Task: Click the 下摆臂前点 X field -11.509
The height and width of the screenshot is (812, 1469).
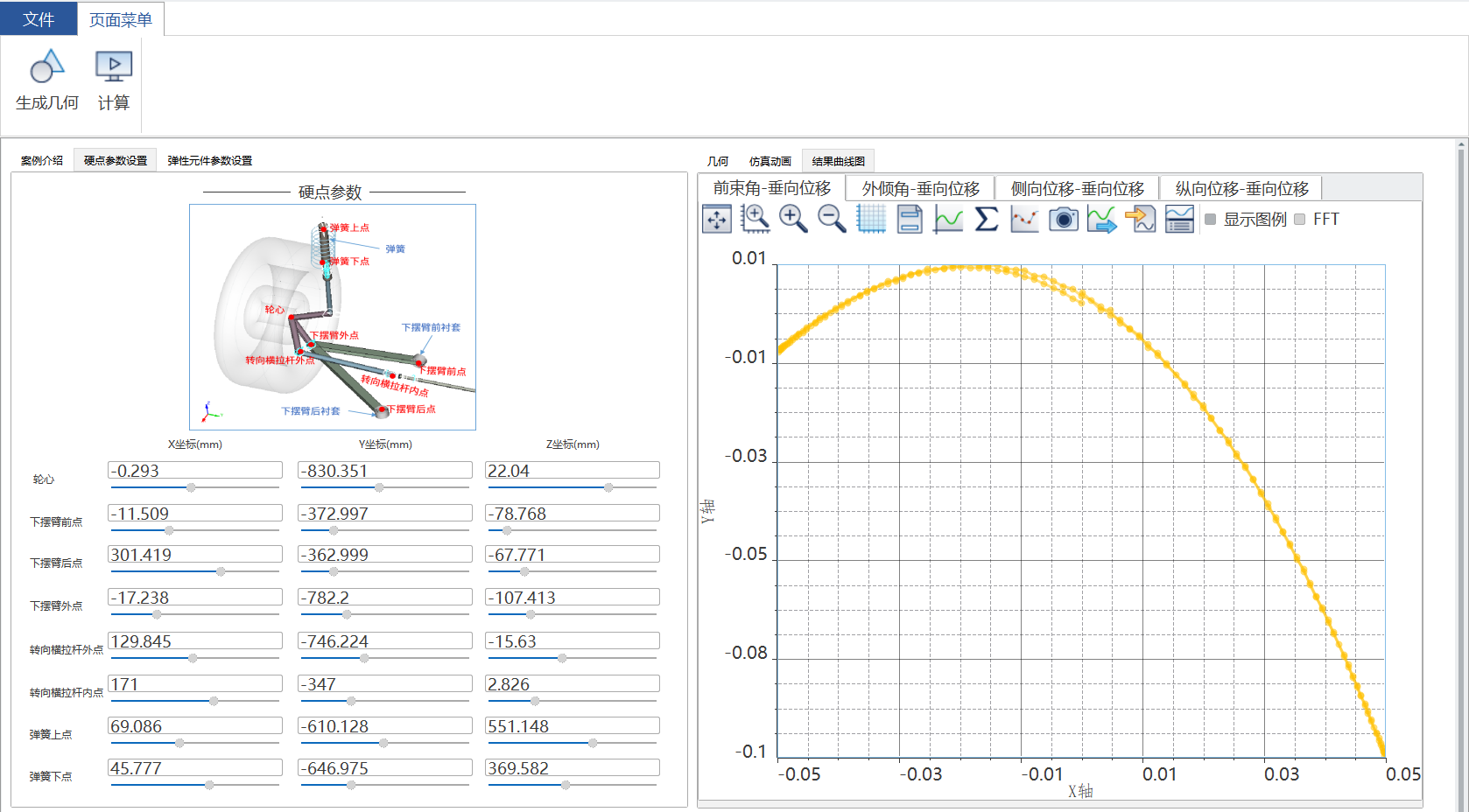Action: [x=195, y=514]
